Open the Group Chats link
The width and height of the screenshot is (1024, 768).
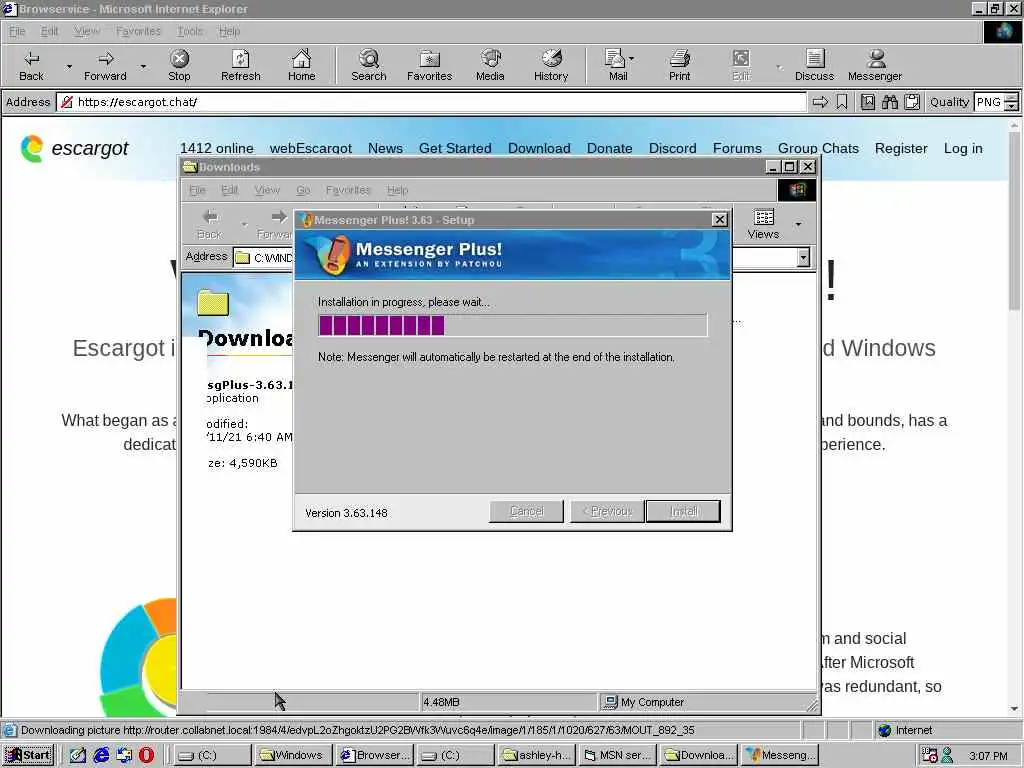tap(818, 148)
